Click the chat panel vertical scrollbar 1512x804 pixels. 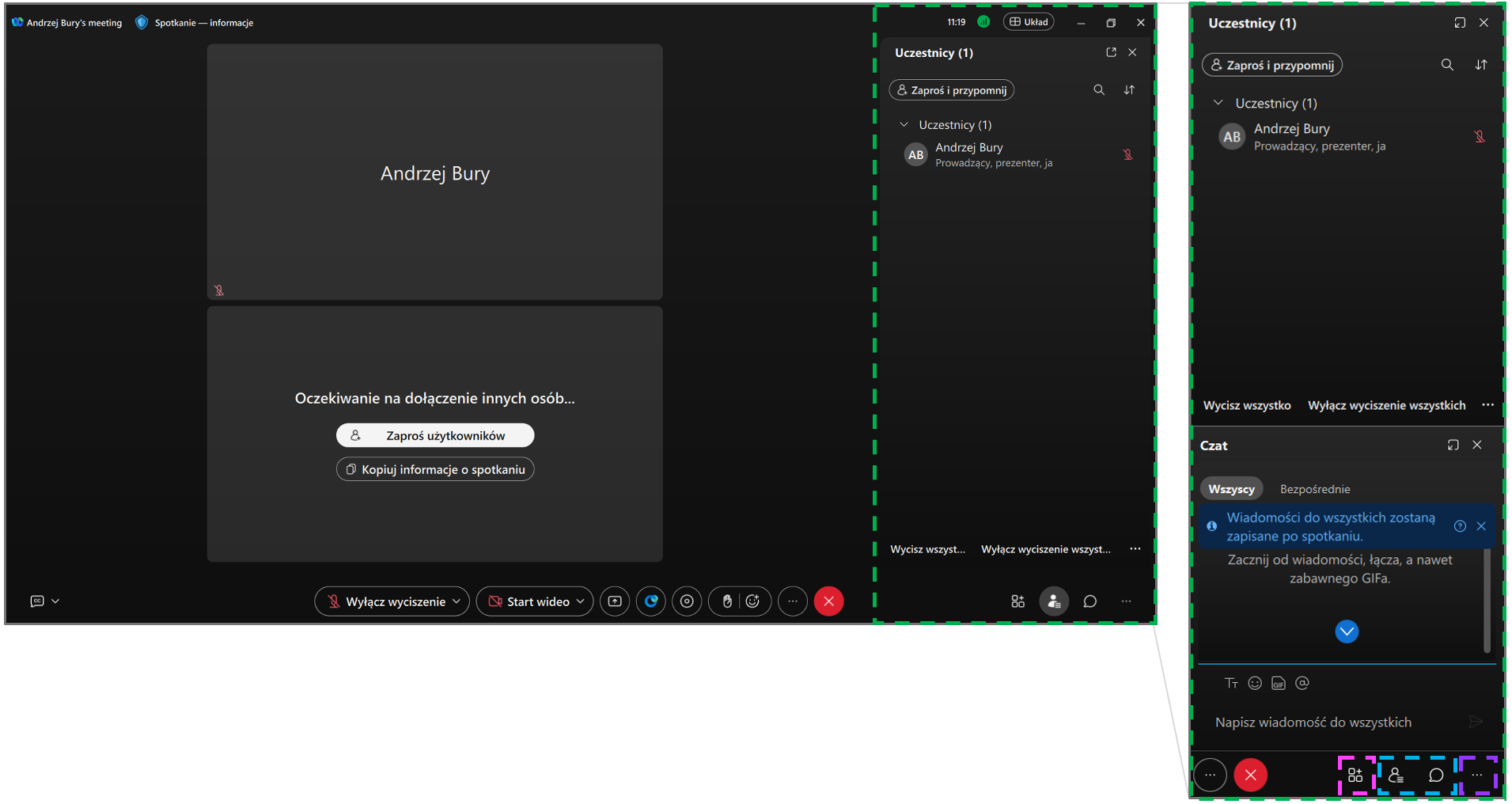1487,600
